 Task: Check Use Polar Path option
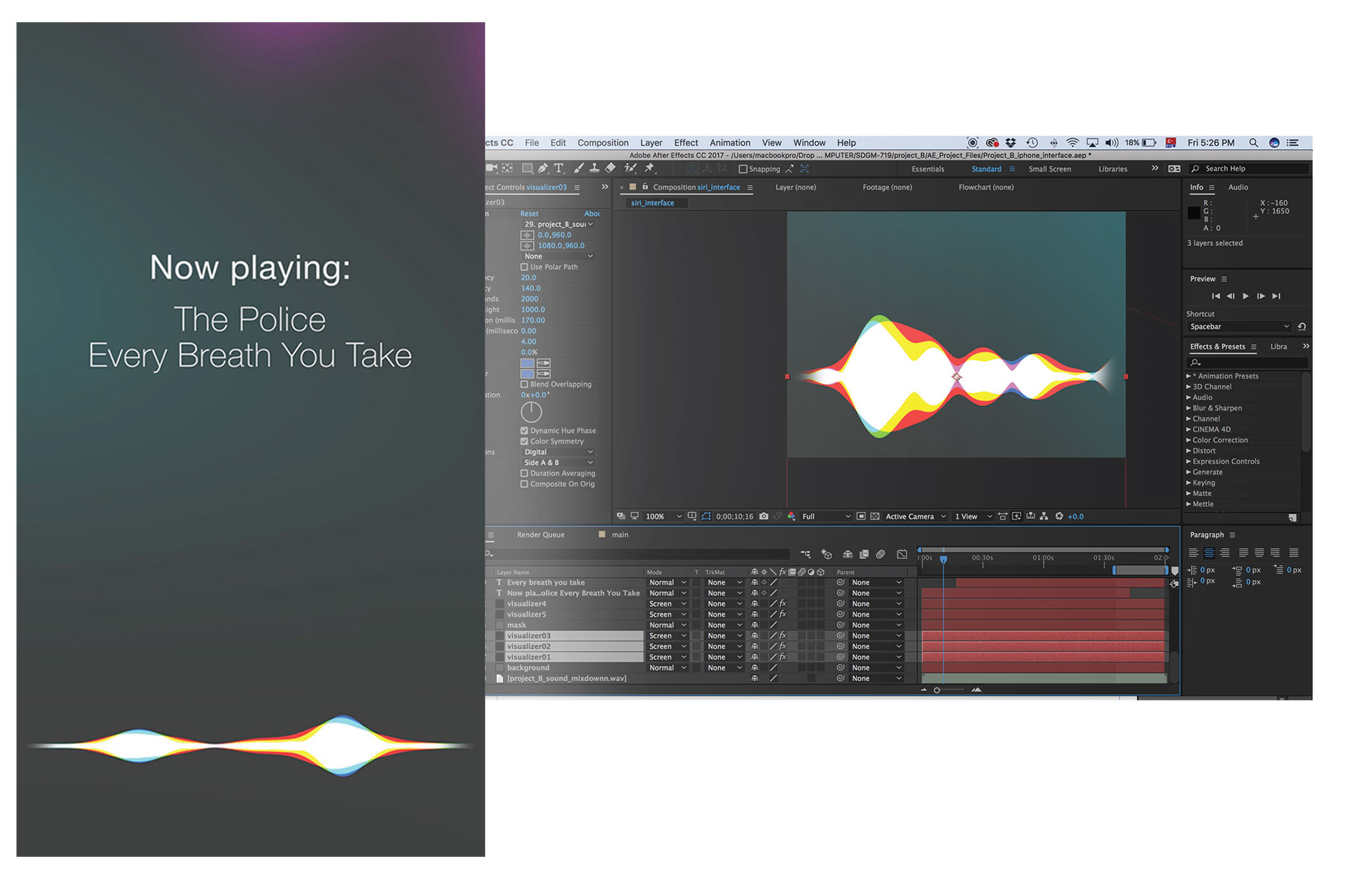coord(525,267)
